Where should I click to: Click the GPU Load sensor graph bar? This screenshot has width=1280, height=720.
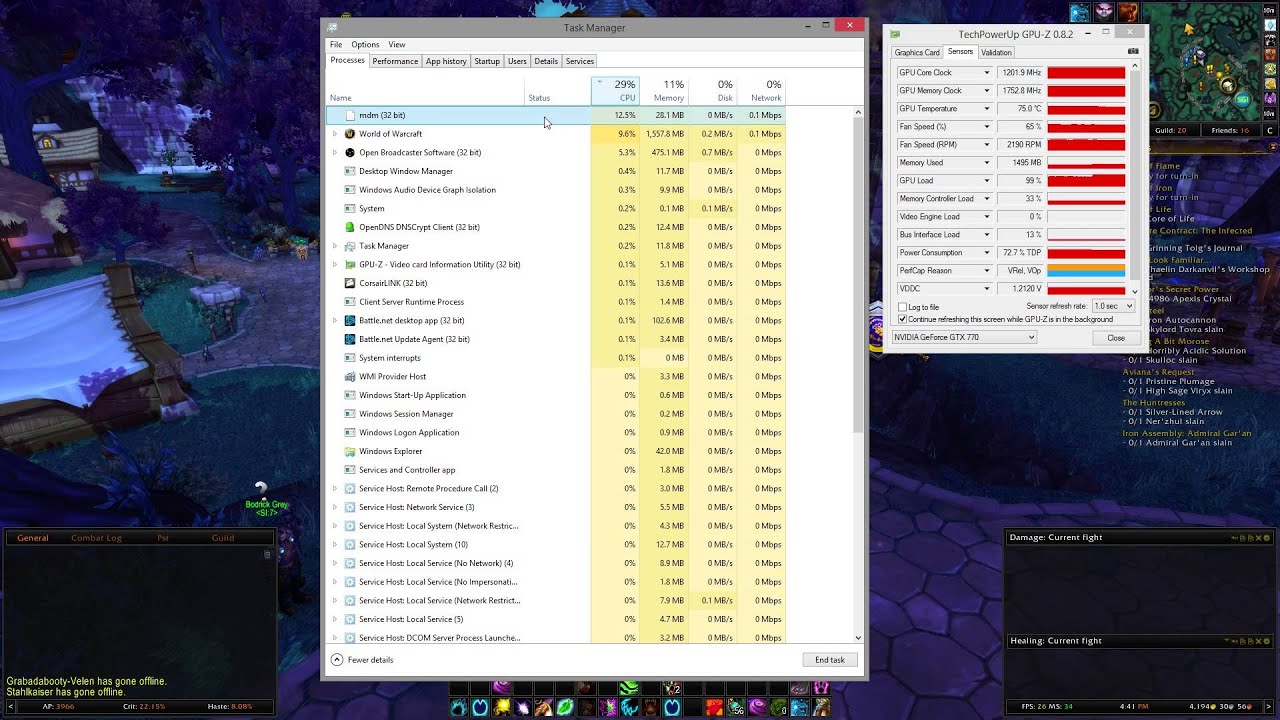point(1086,181)
